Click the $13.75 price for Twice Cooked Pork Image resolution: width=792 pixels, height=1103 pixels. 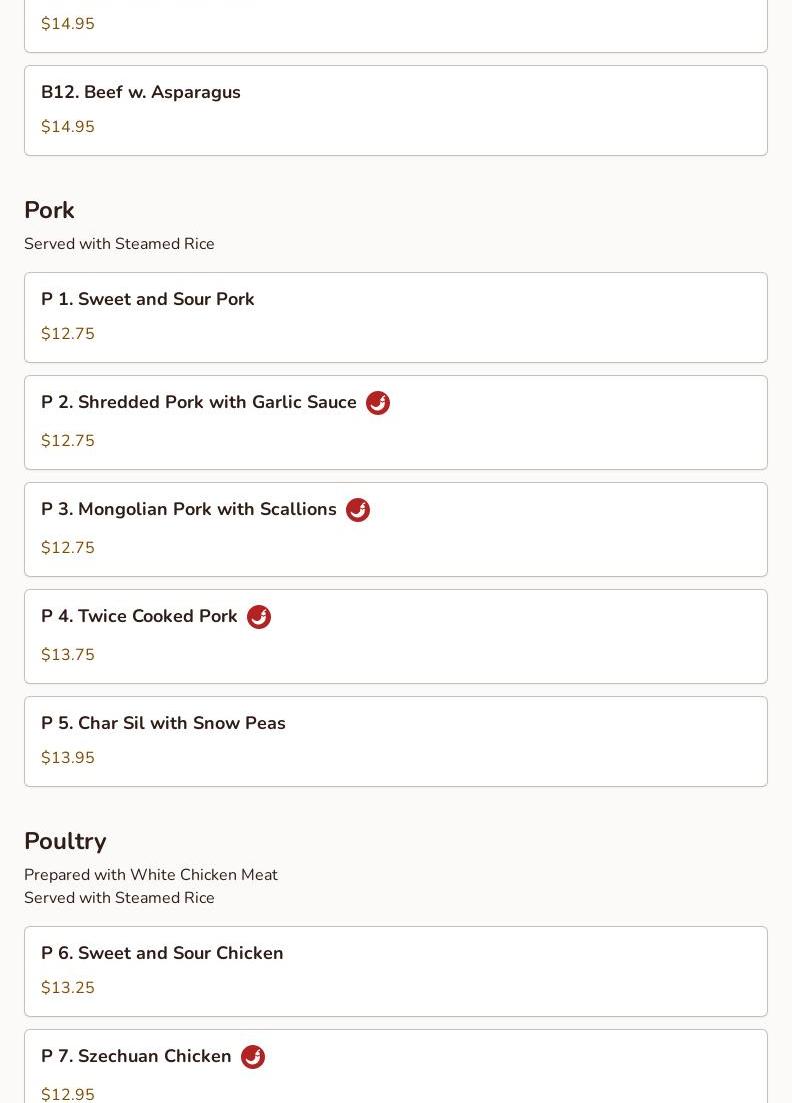pyautogui.click(x=68, y=655)
